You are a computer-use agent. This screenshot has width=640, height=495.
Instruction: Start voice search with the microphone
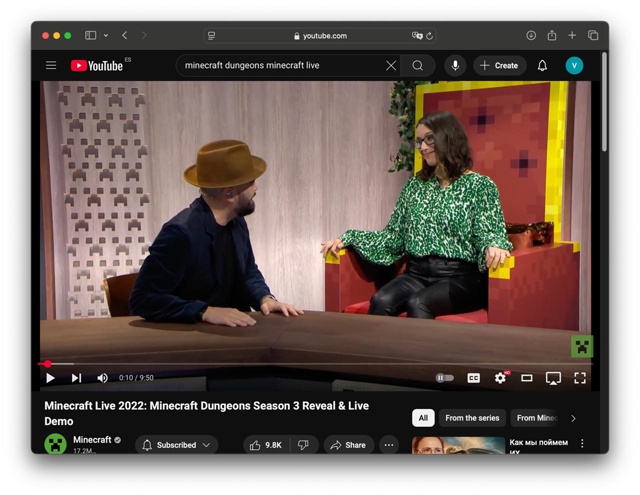(455, 66)
